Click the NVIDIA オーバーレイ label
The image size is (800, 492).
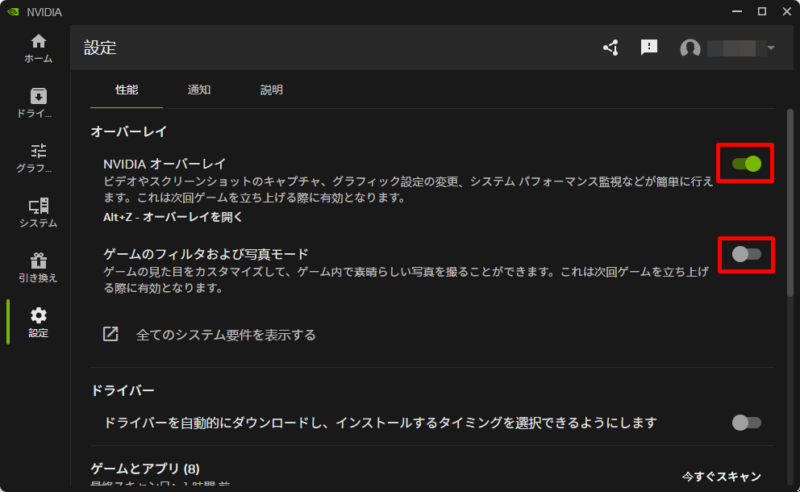click(164, 164)
